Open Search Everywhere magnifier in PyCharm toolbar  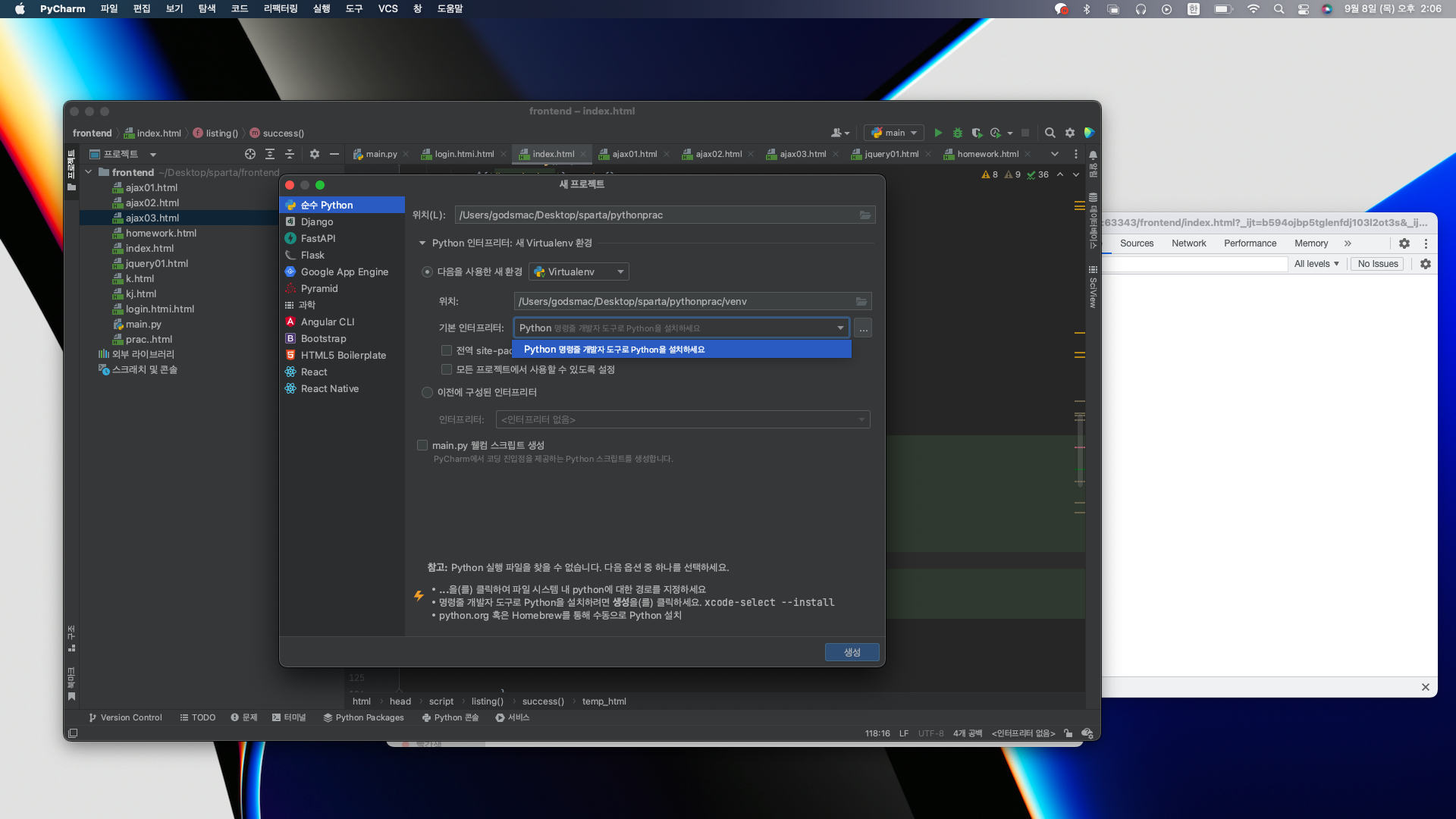tap(1050, 133)
